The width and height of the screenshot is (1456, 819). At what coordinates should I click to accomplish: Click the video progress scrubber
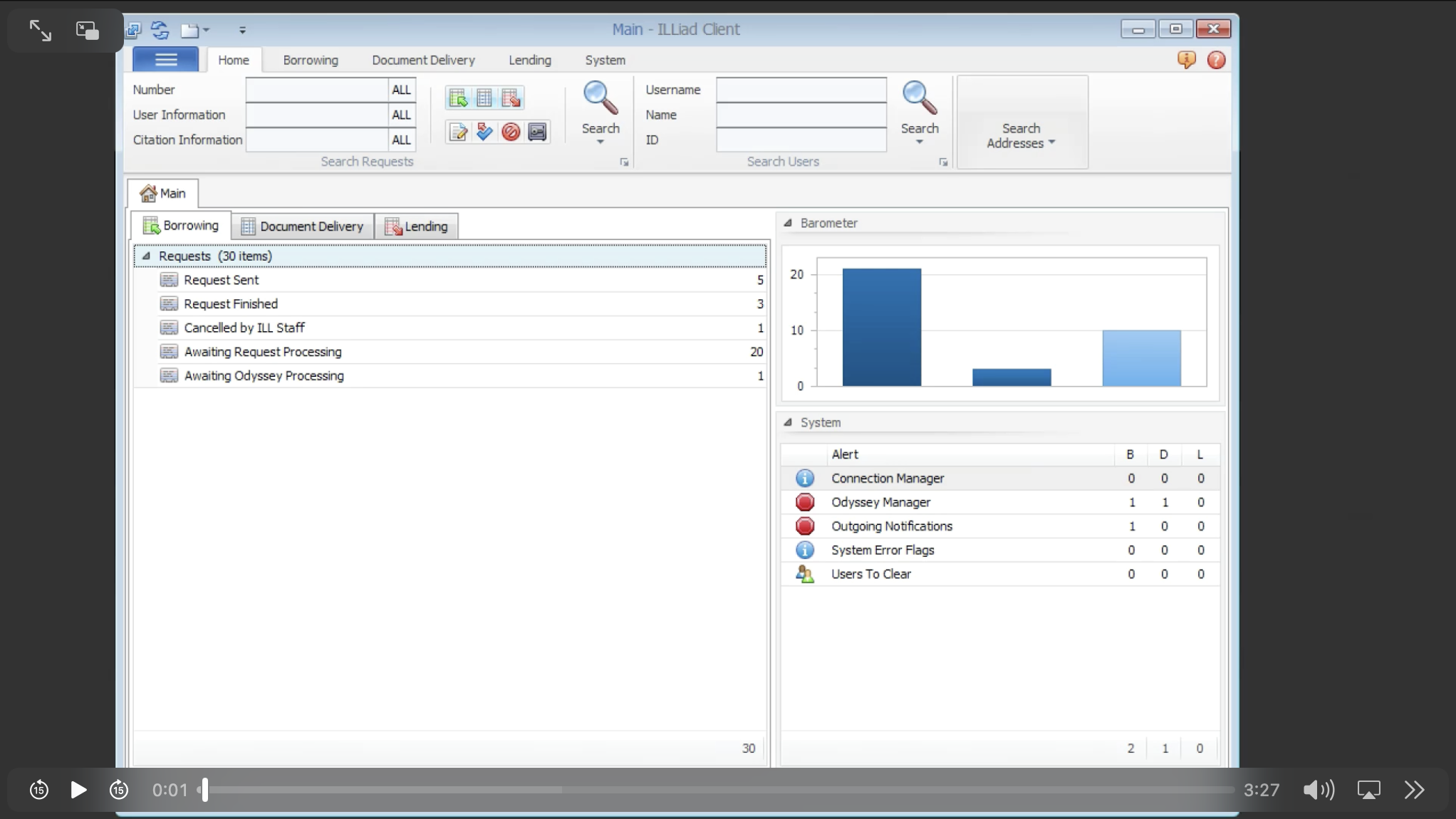[205, 789]
